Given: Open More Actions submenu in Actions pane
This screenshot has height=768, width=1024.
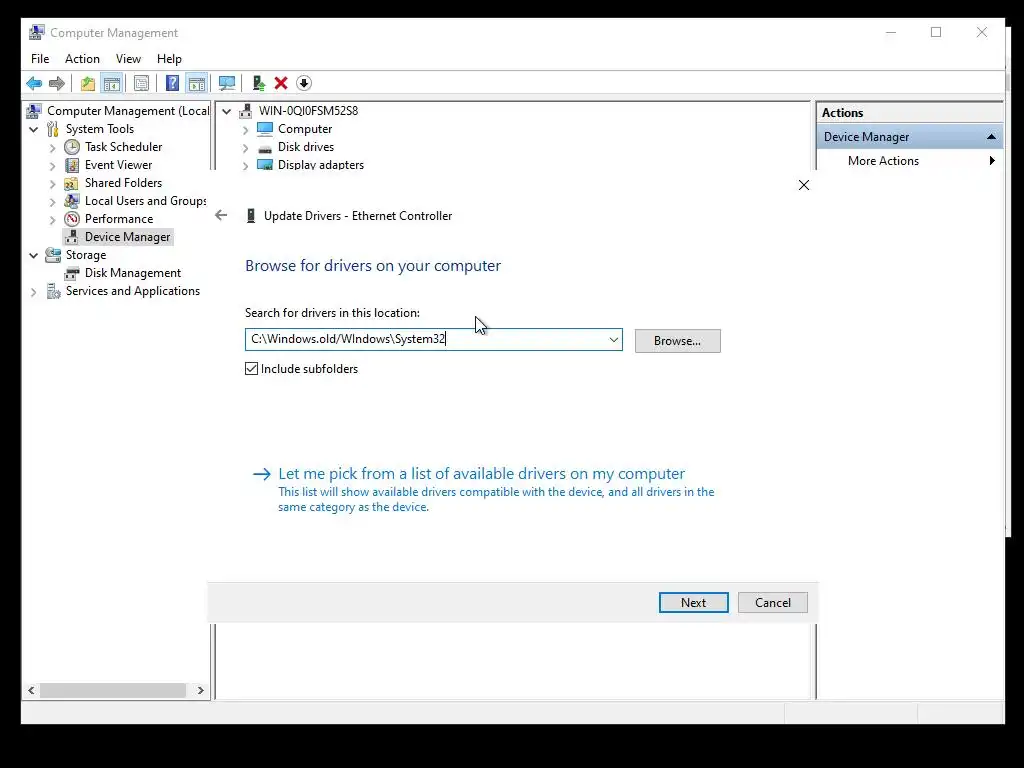Looking at the screenshot, I should click(909, 161).
